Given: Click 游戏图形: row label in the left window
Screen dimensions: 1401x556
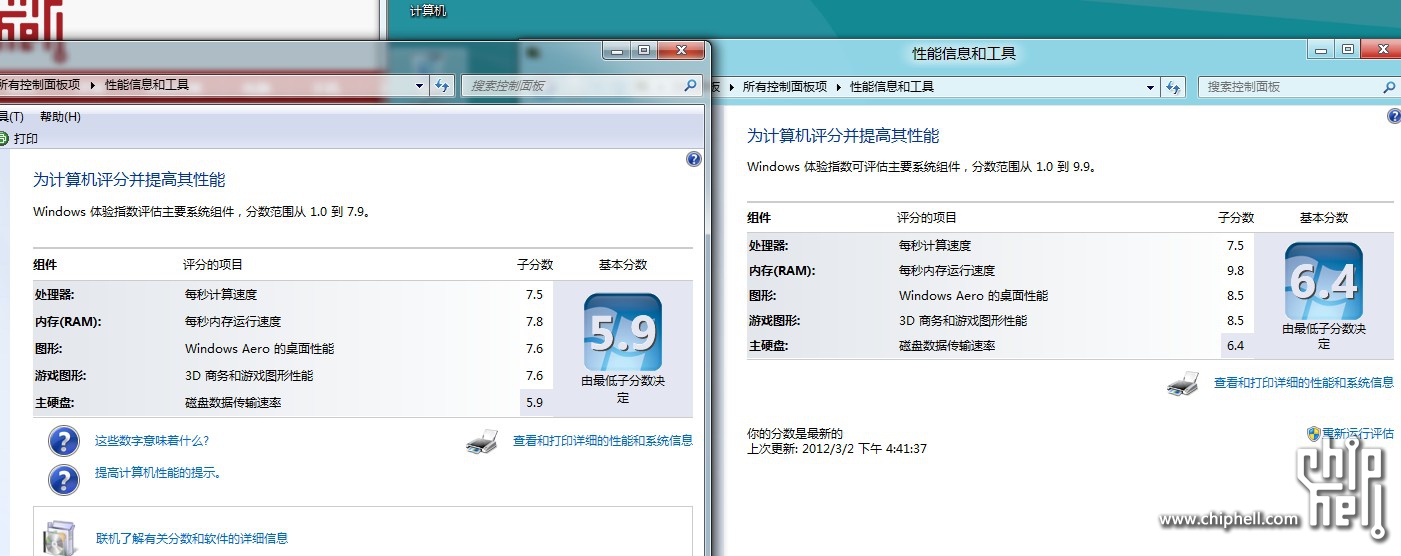Looking at the screenshot, I should tap(61, 376).
